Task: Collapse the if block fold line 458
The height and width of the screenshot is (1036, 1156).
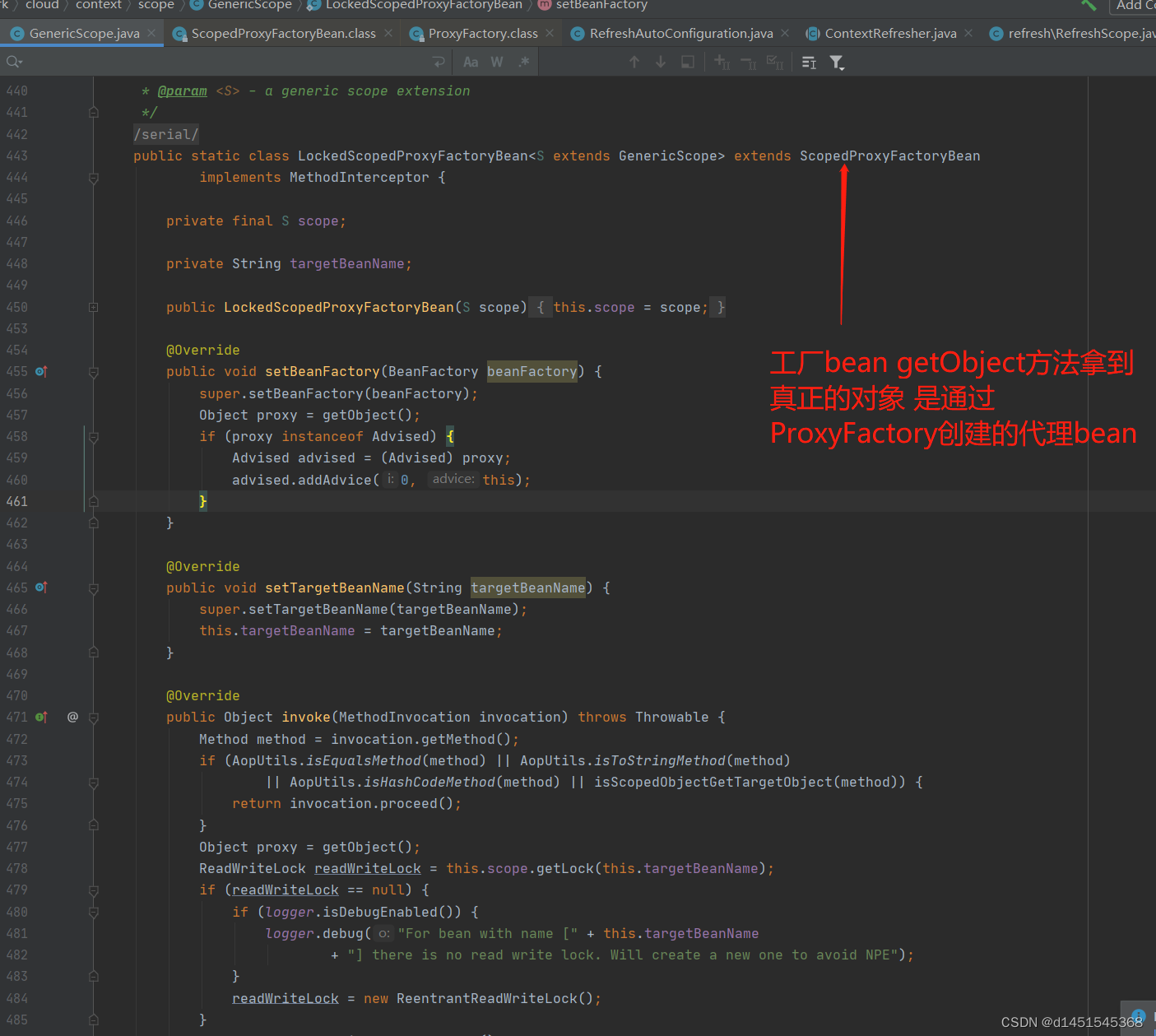Action: pyautogui.click(x=94, y=437)
